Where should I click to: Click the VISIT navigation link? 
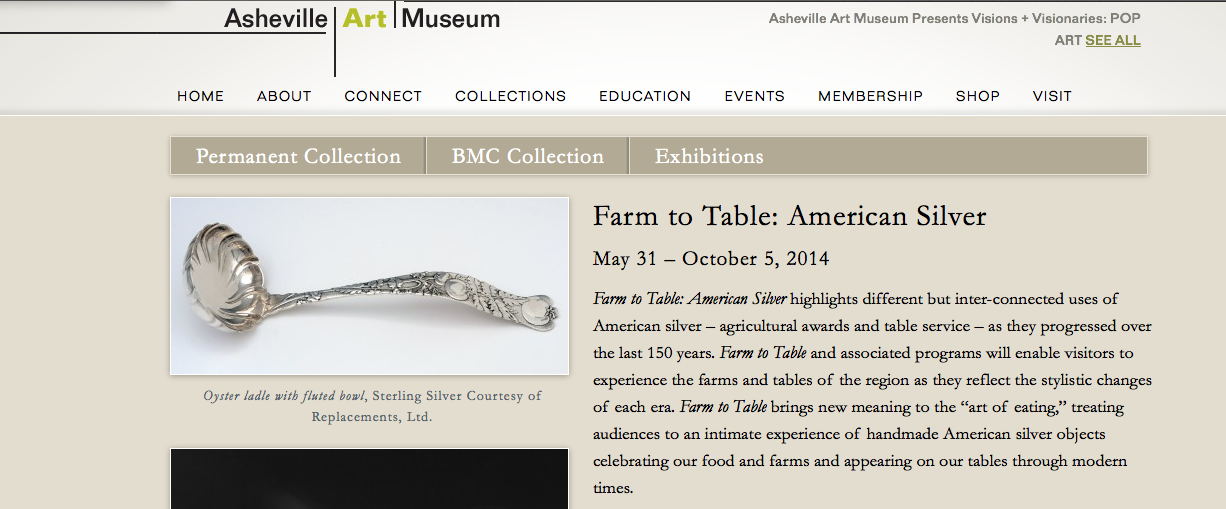tap(1052, 96)
